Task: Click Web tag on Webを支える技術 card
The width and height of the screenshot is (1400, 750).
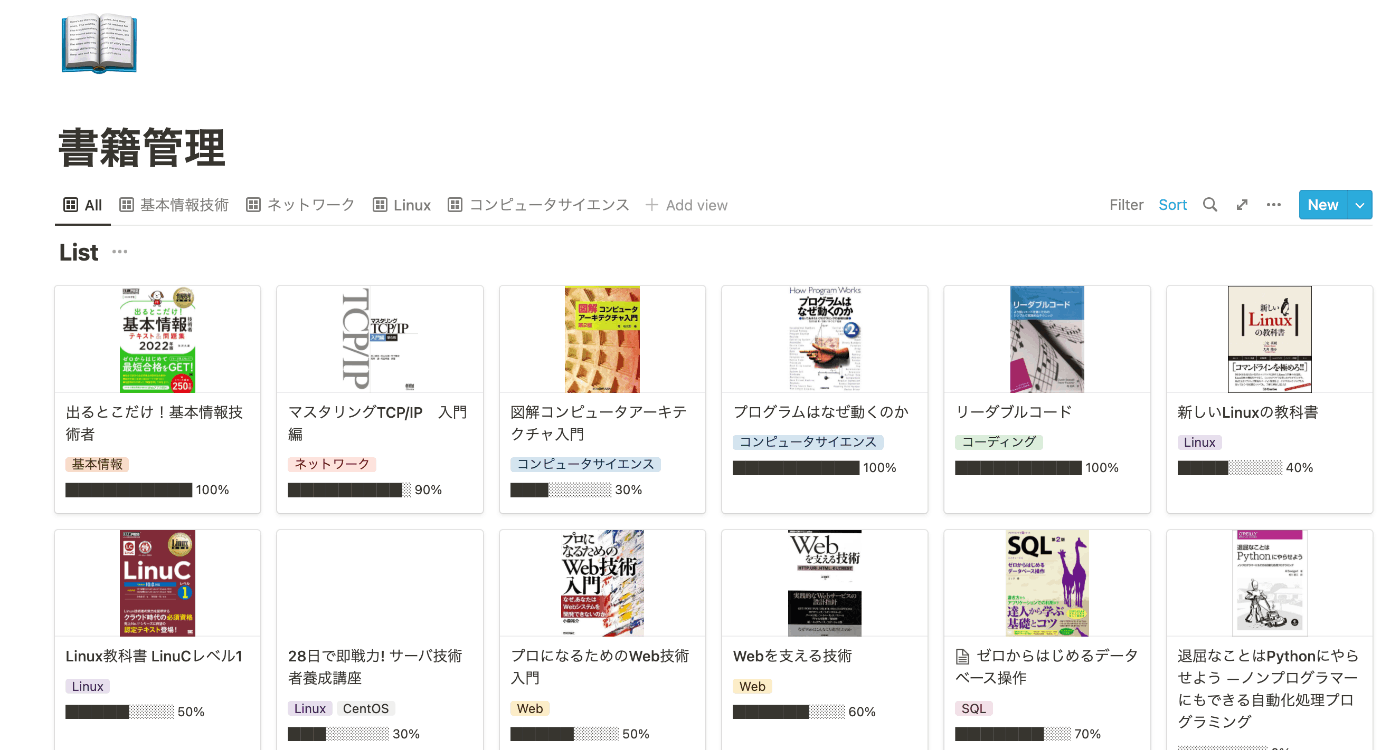Action: (x=753, y=686)
